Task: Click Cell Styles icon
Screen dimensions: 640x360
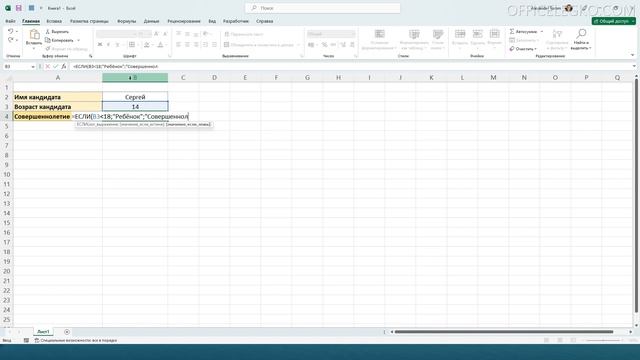Action: [x=438, y=34]
